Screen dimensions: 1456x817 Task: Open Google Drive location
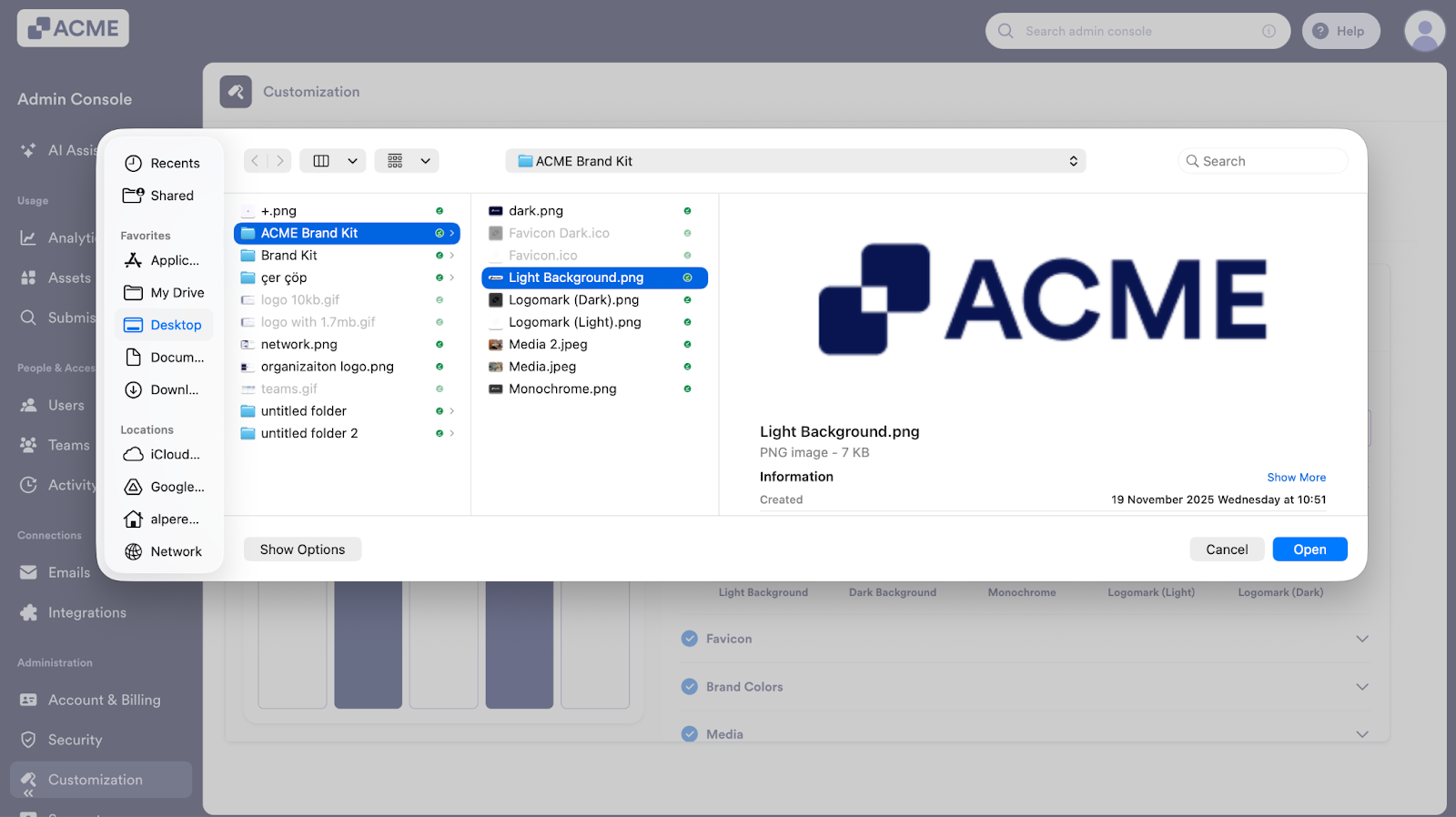tap(164, 487)
